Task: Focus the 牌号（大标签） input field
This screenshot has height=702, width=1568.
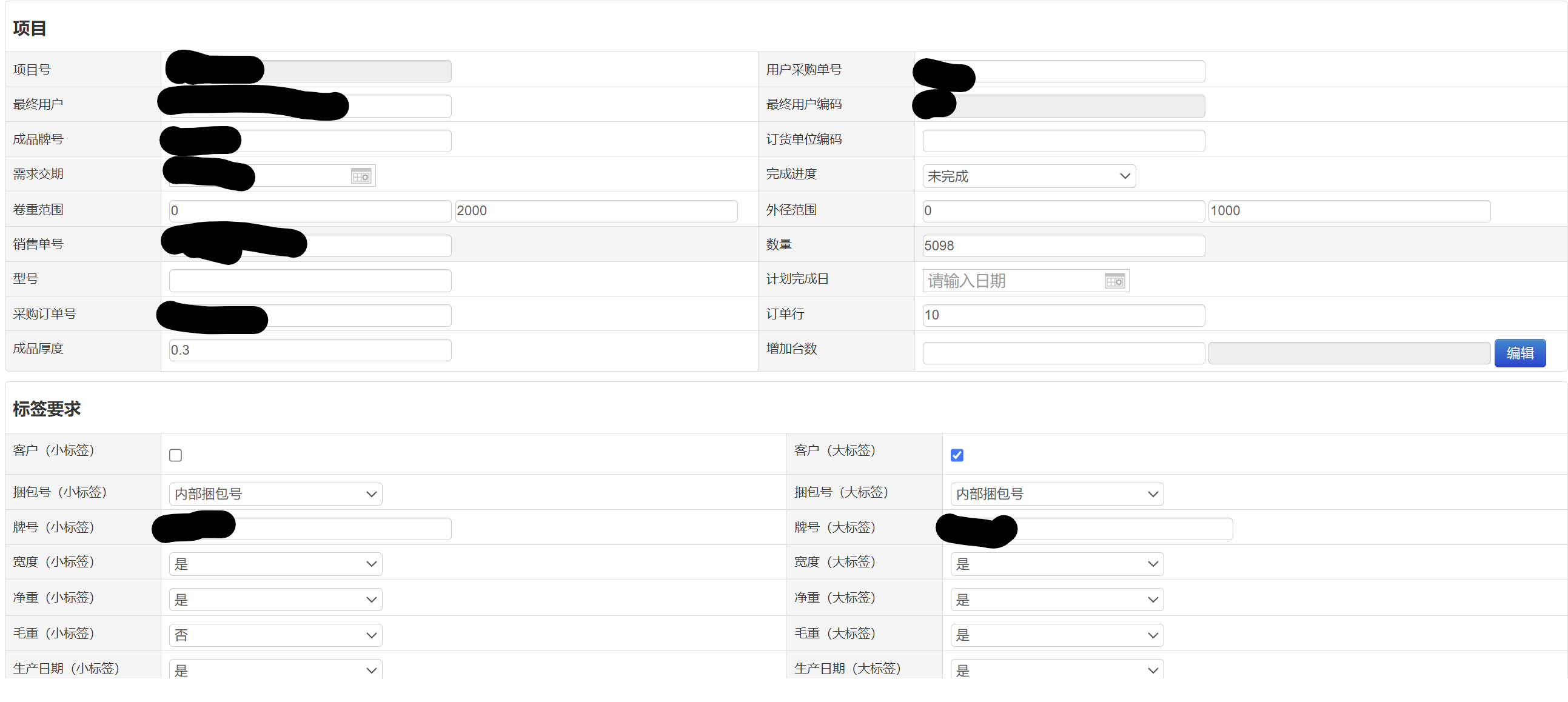Action: [x=1091, y=529]
